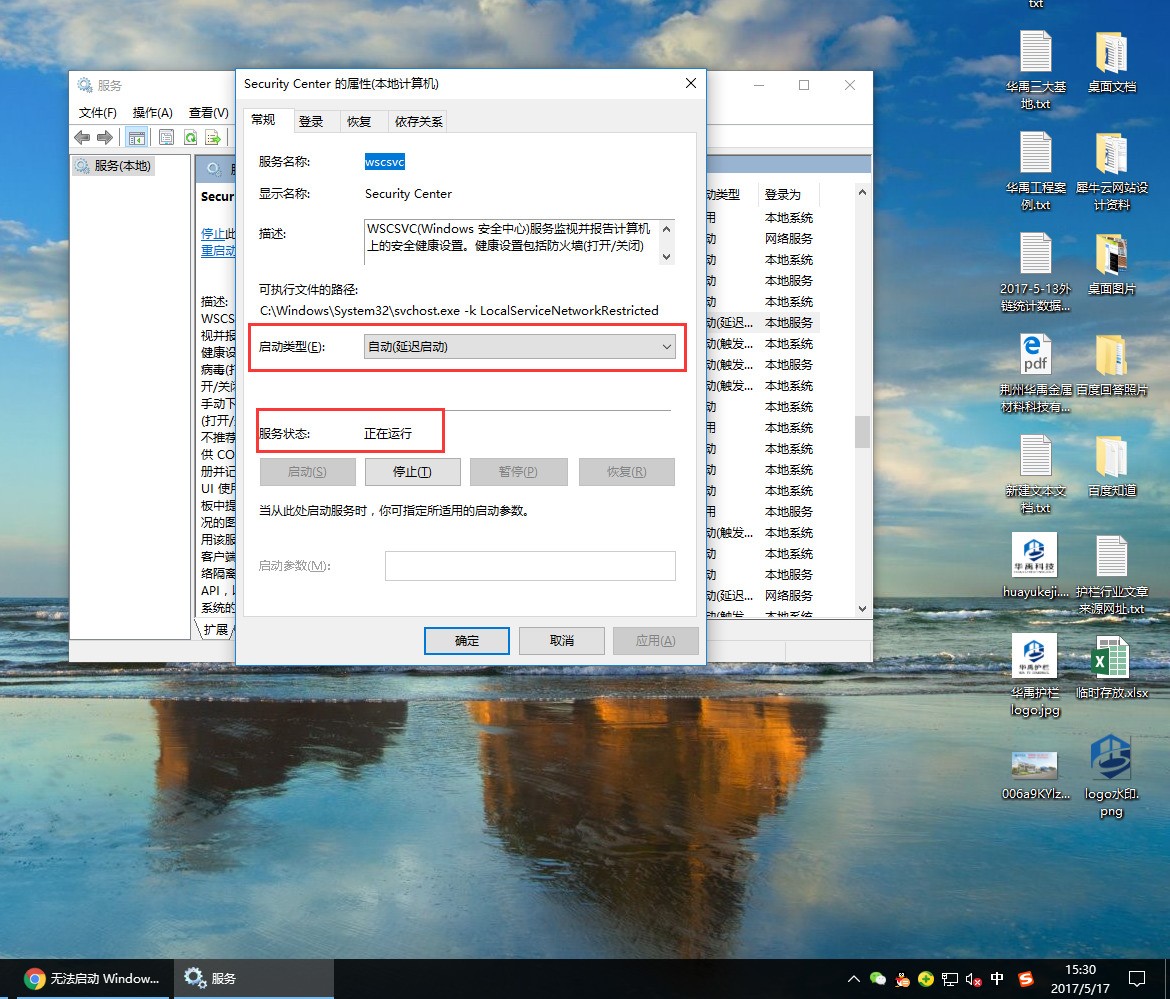Click the 停止(T) button
The height and width of the screenshot is (999, 1170).
click(412, 472)
